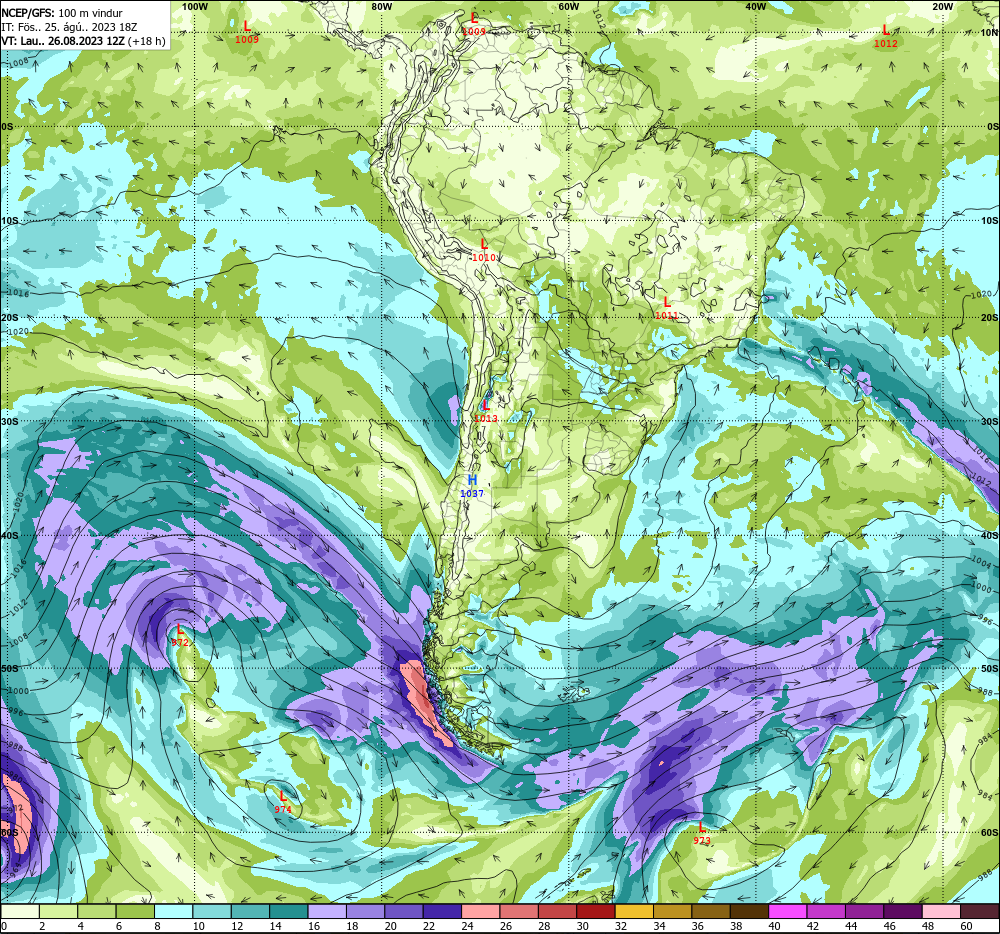Pick the pale cream 0–2 legend swatch

point(20,912)
